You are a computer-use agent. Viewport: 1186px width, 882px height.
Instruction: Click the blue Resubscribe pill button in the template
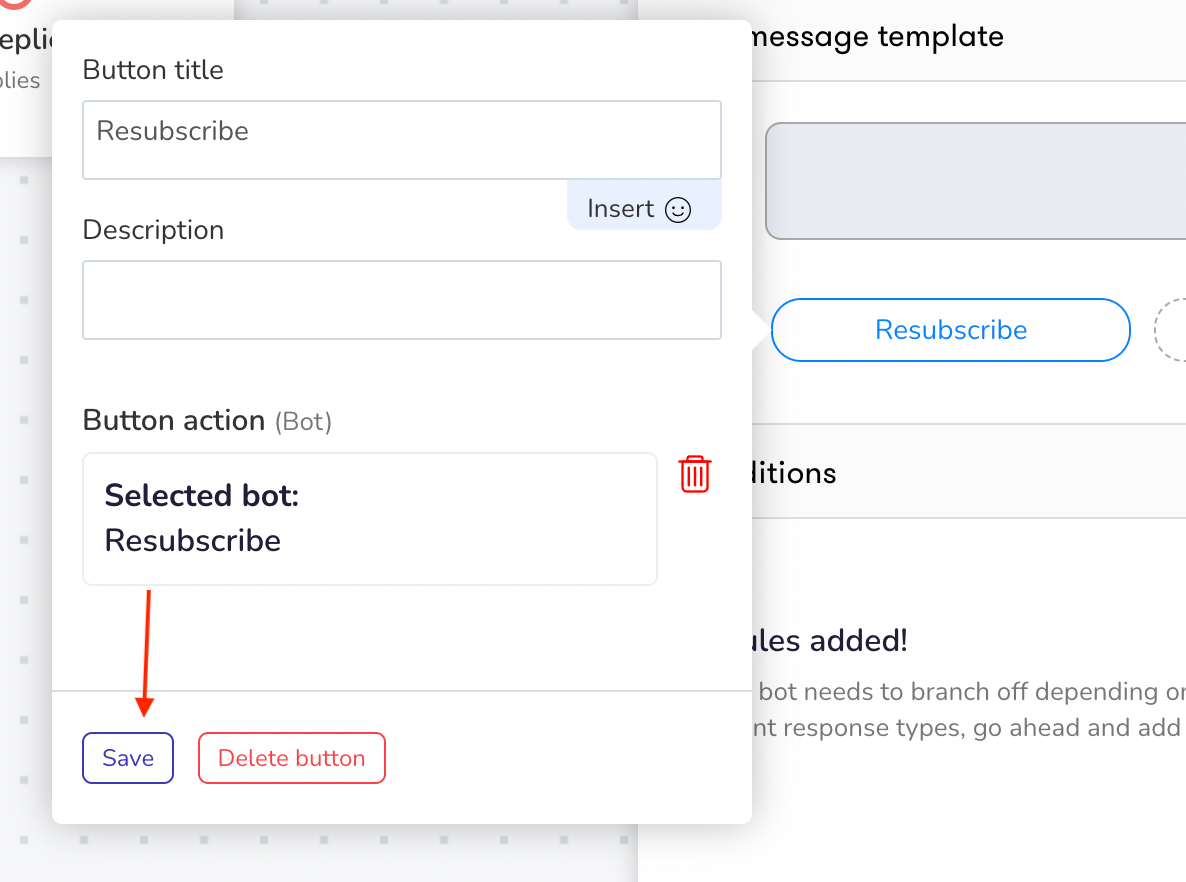tap(951, 330)
